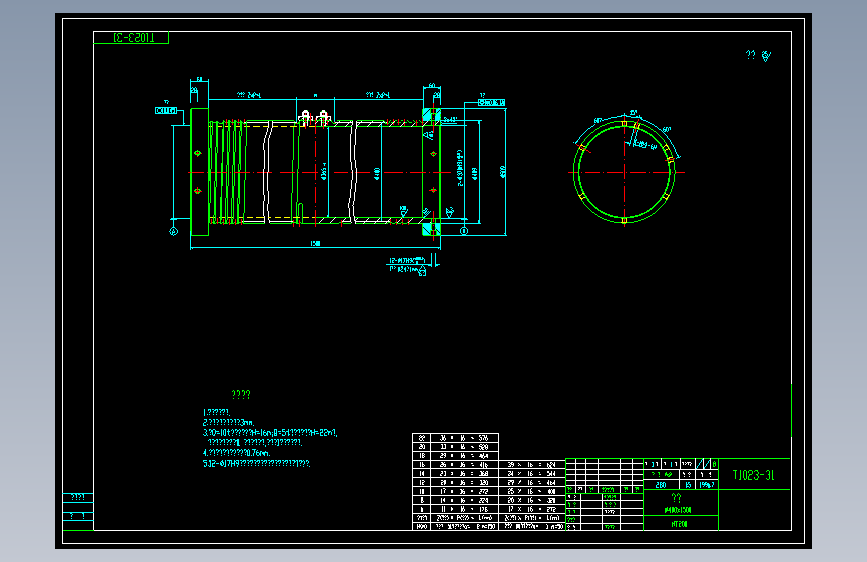867x562 pixels.
Task: Select the table cell 39 × 16 = 624
Action: [531, 465]
